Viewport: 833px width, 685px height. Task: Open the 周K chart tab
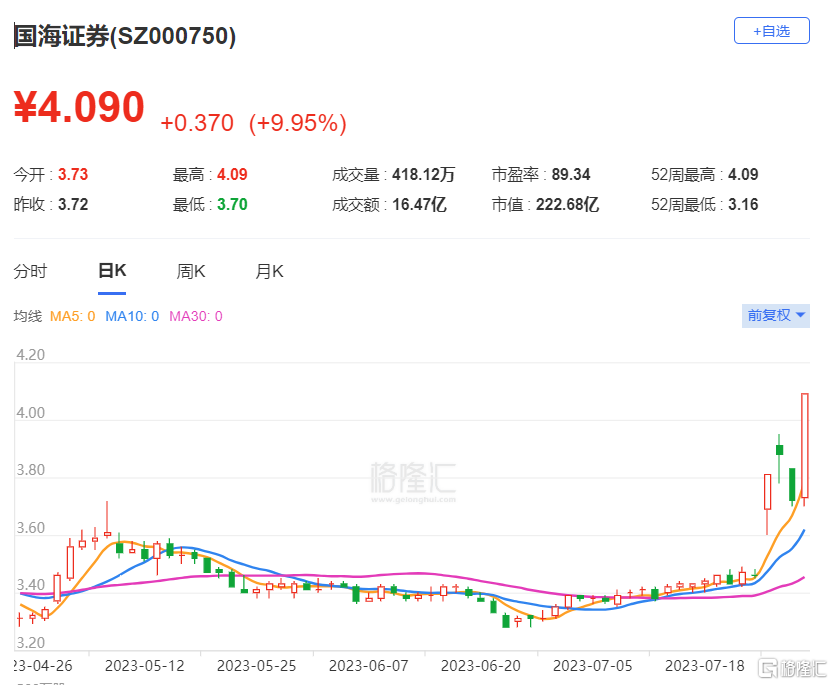click(191, 272)
